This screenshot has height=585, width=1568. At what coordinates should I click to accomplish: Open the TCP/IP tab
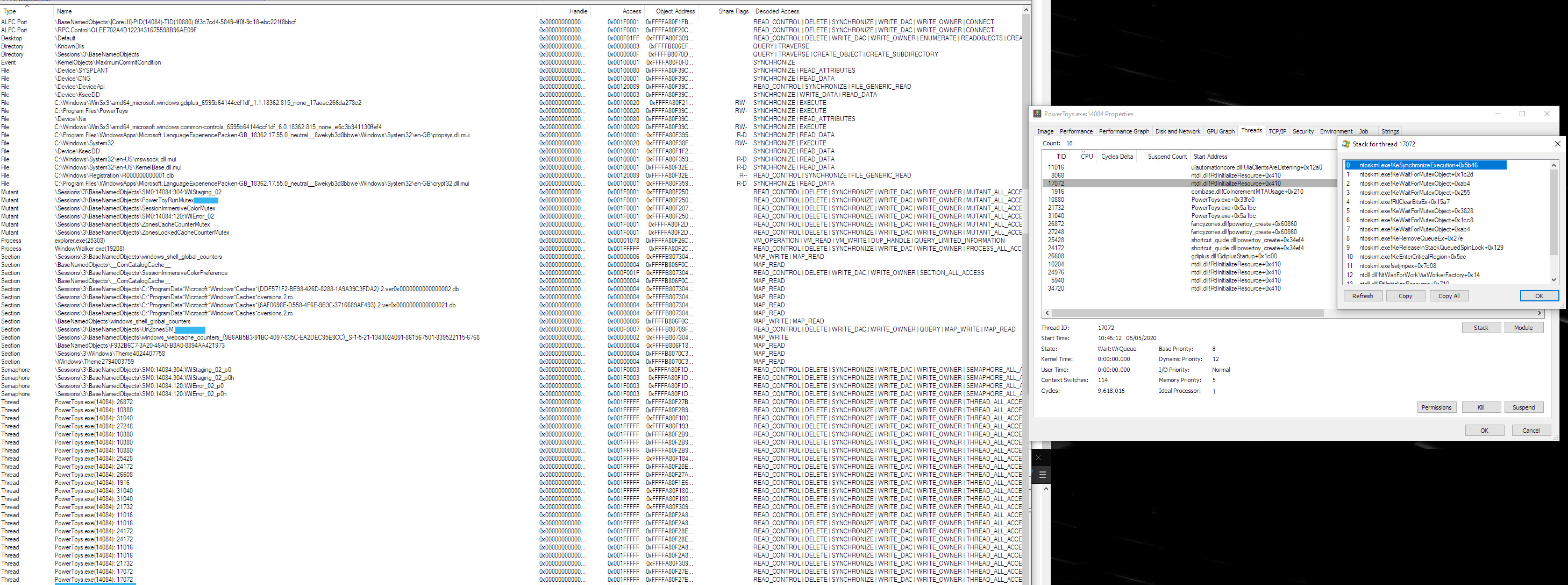tap(1277, 131)
